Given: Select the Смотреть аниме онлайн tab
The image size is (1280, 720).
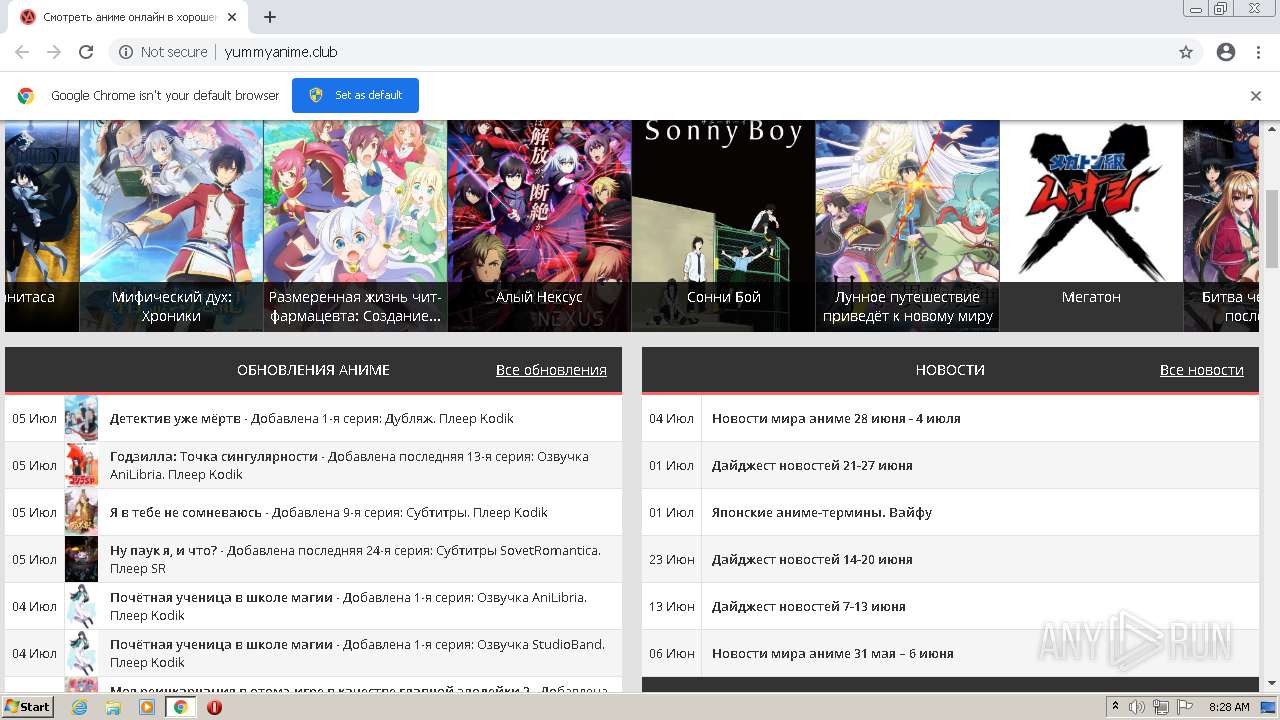Looking at the screenshot, I should 130,17.
